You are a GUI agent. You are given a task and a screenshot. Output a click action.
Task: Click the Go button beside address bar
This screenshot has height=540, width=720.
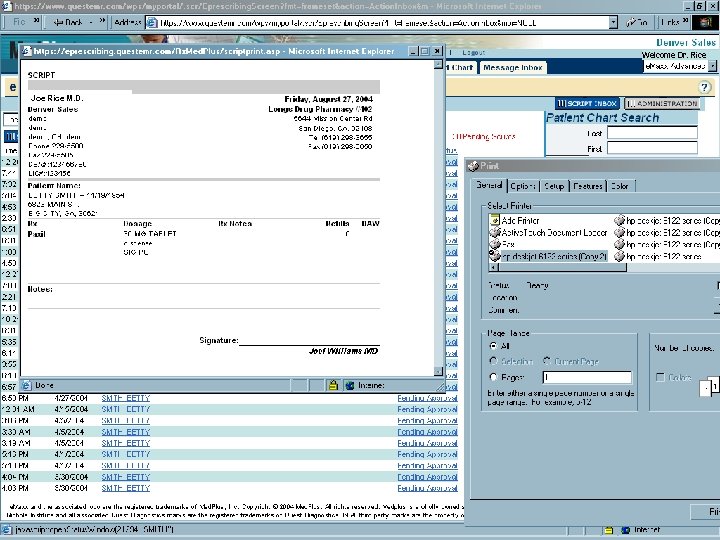[x=636, y=22]
